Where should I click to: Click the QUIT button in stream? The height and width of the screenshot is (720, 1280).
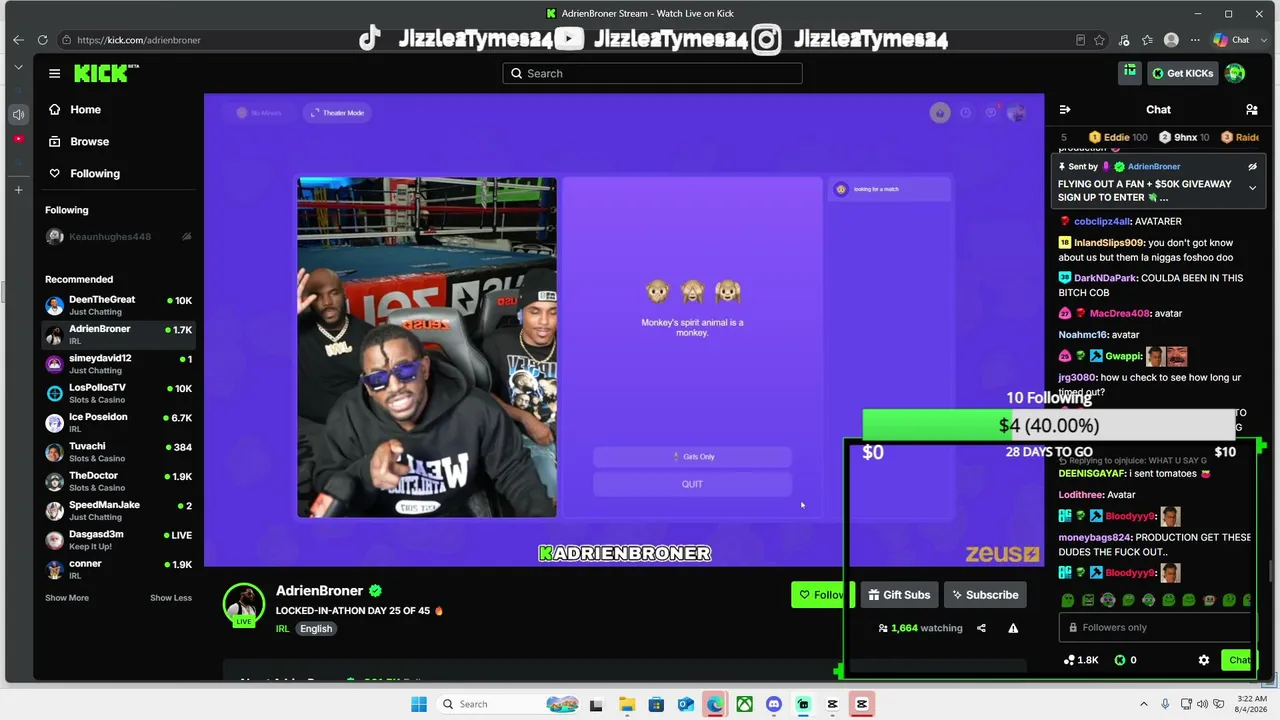pyautogui.click(x=692, y=484)
